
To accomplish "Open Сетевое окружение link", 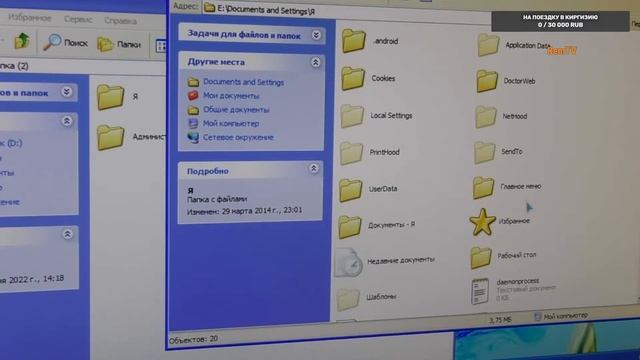I will click(x=238, y=138).
